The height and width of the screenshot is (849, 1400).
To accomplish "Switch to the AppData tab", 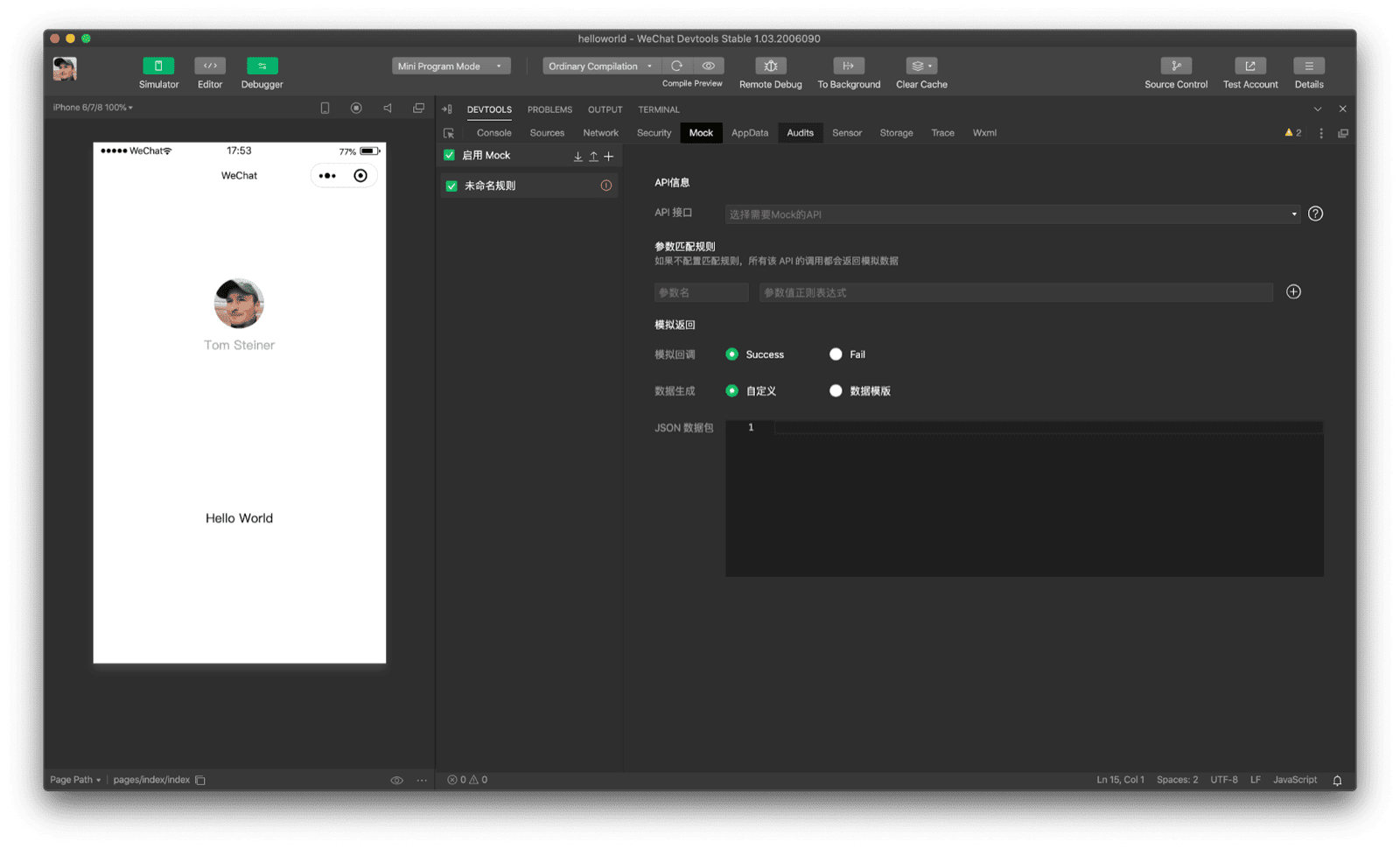I will click(749, 132).
